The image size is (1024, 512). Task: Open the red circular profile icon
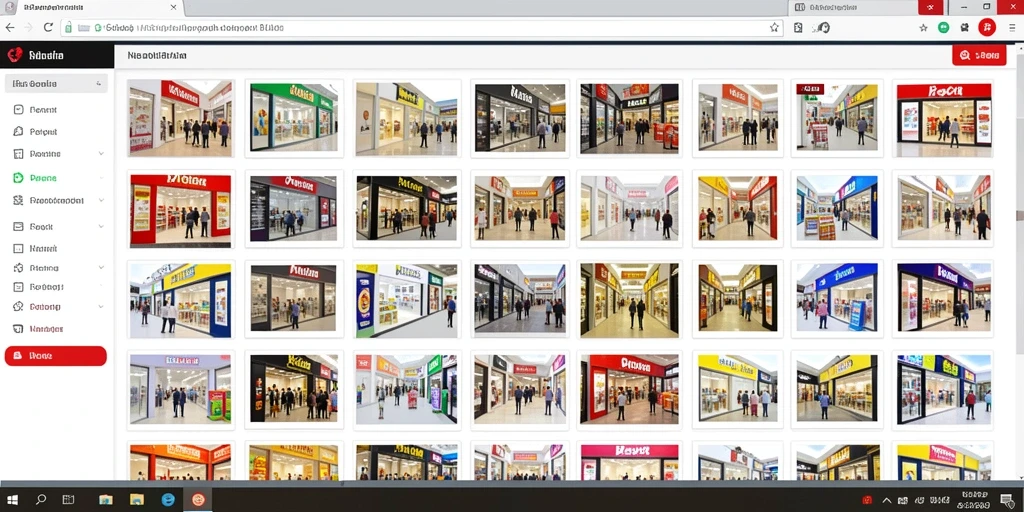click(986, 27)
